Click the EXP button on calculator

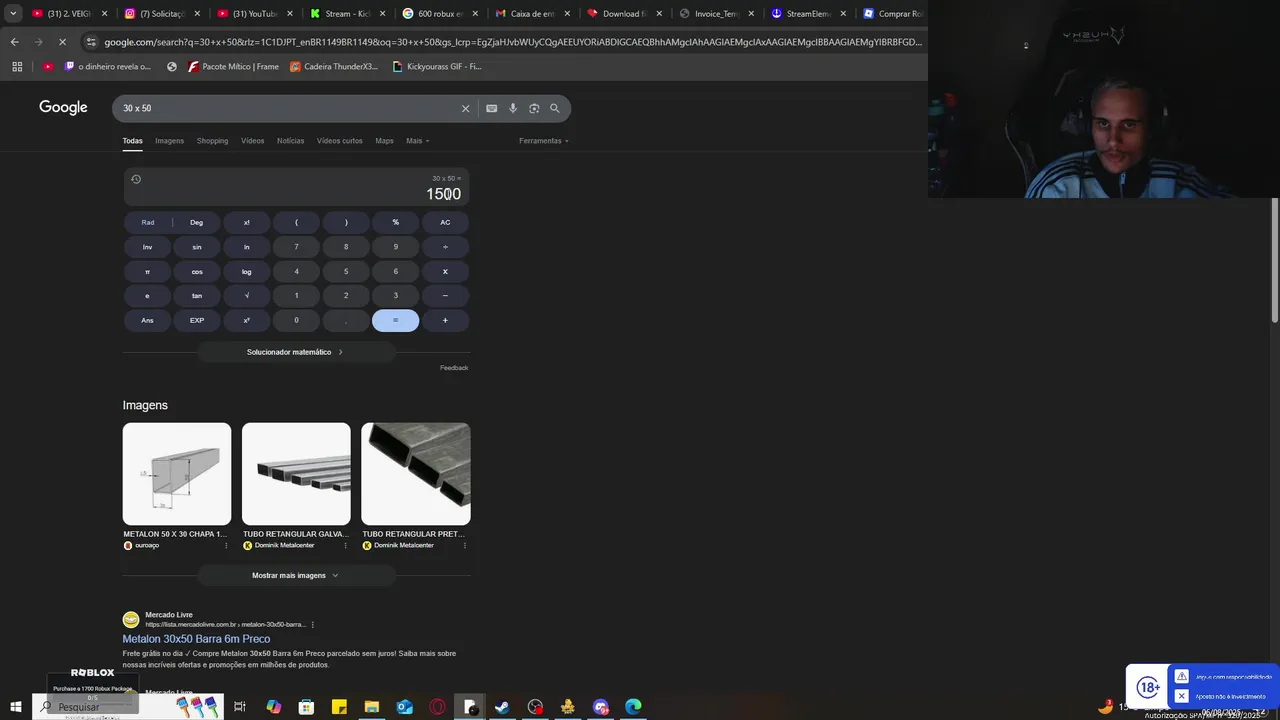[x=197, y=320]
